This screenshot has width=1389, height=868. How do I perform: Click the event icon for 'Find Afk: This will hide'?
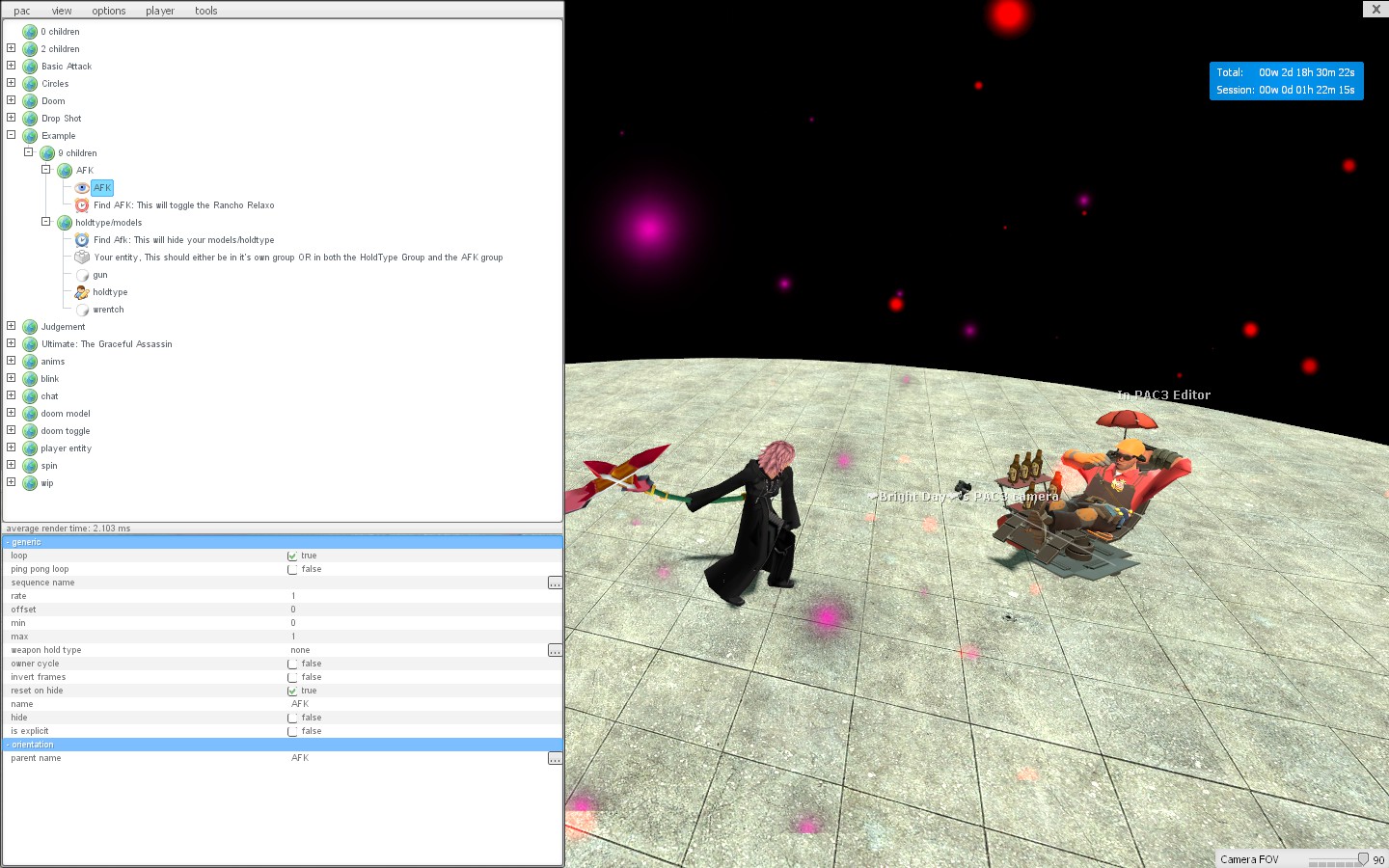82,240
